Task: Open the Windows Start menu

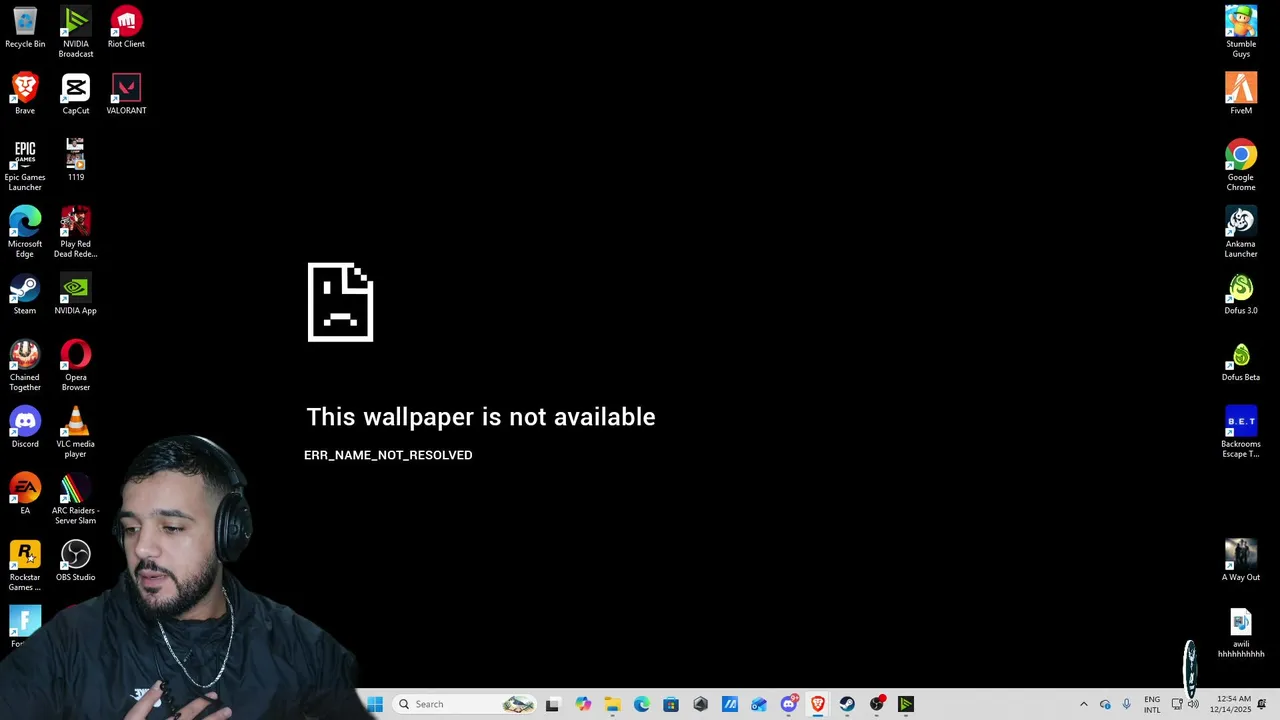Action: [x=375, y=704]
